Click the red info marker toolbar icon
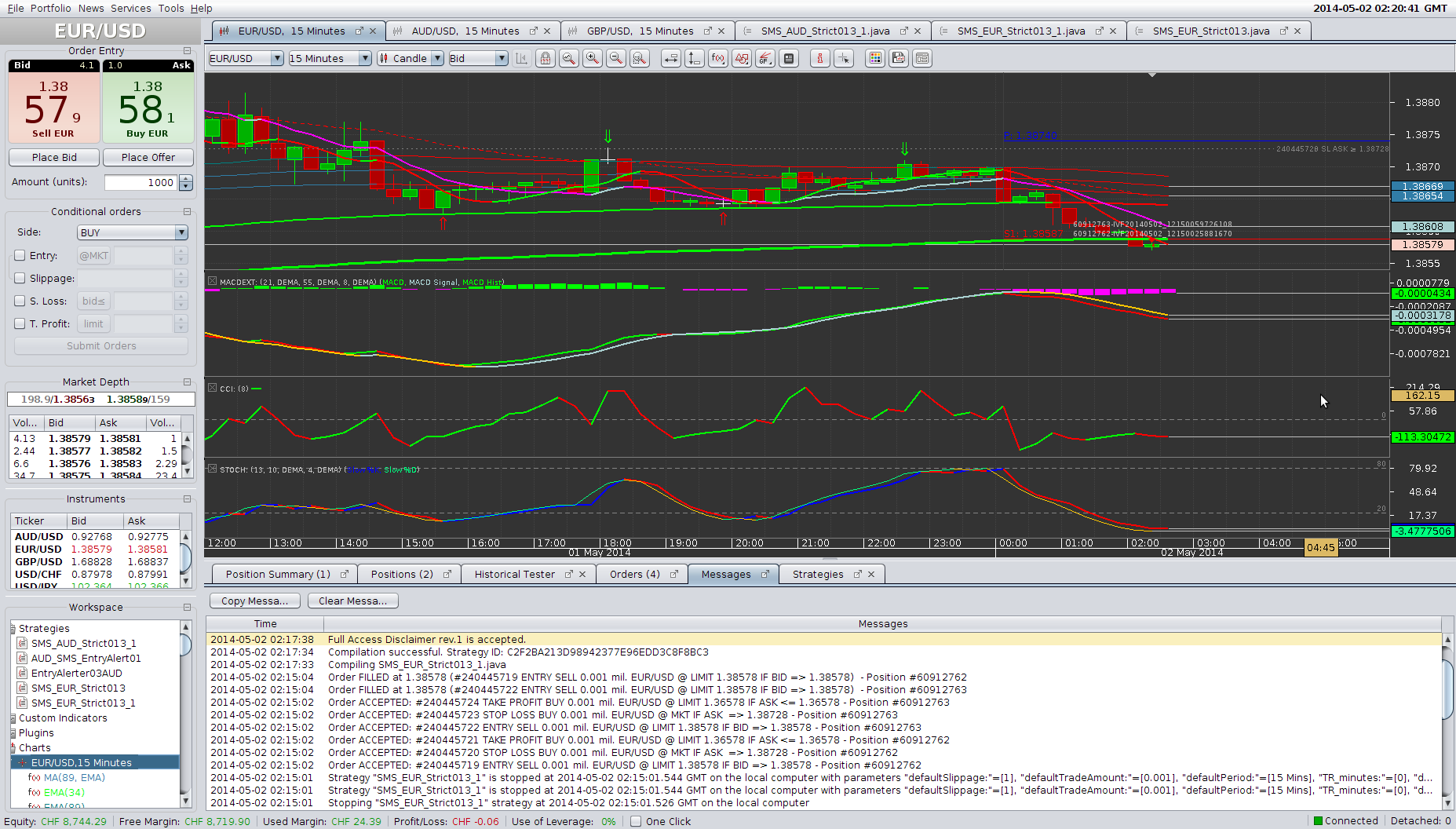1456x829 pixels. pyautogui.click(x=820, y=58)
